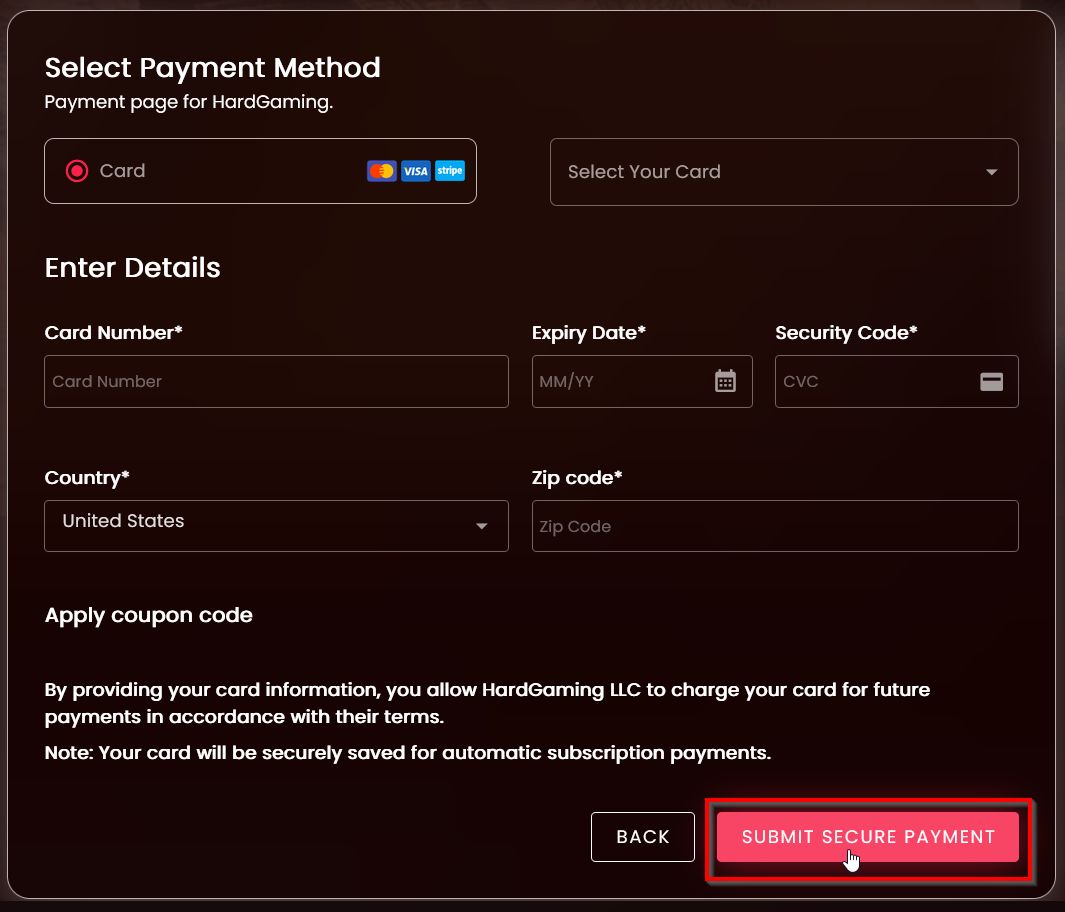Click inside the Card Number field
The image size is (1065, 912).
pos(276,381)
